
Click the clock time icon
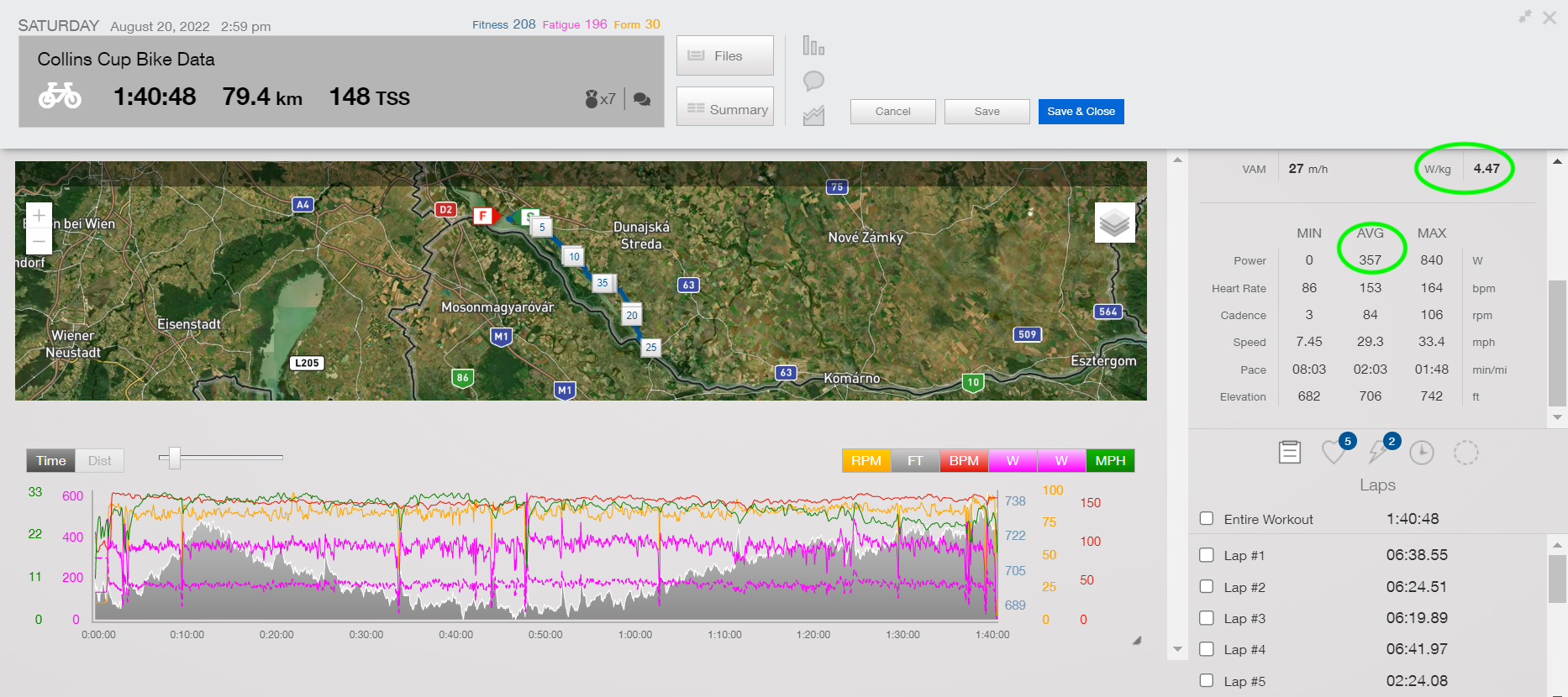pyautogui.click(x=1421, y=453)
